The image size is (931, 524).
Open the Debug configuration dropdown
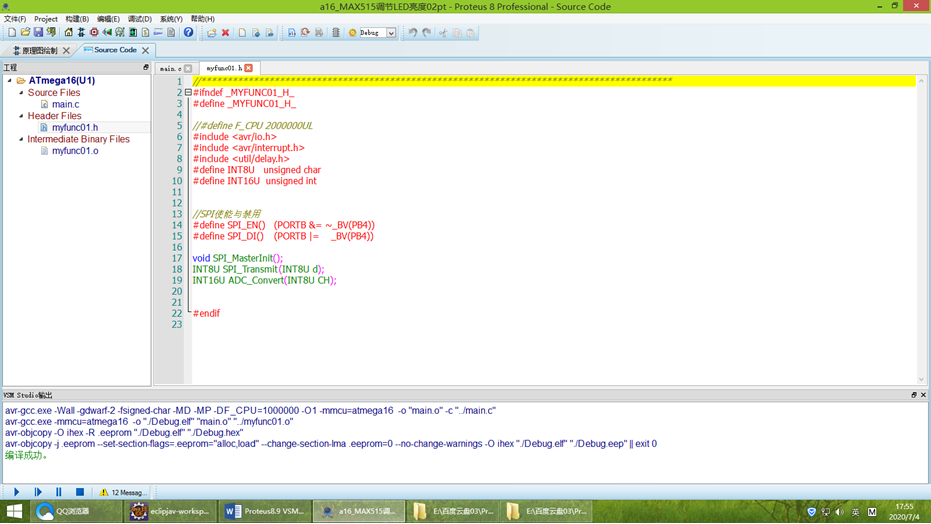tap(391, 33)
